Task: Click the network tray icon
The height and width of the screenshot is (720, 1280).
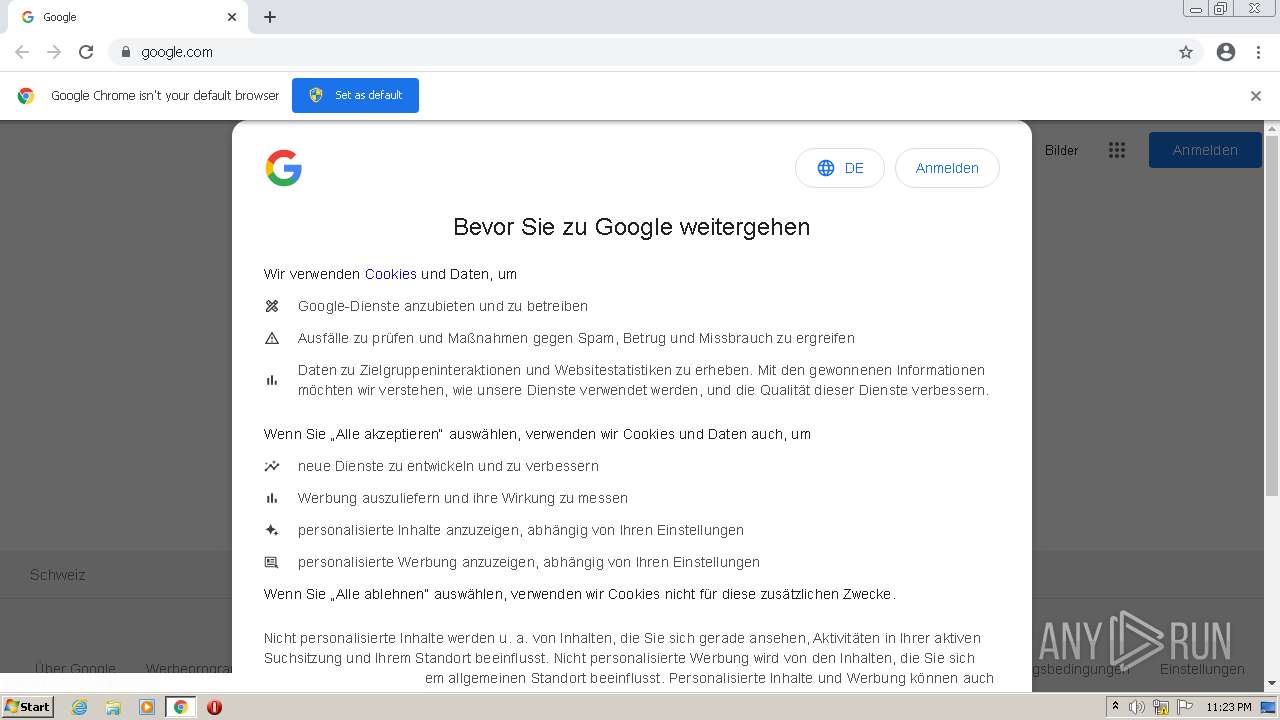Action: [1161, 707]
